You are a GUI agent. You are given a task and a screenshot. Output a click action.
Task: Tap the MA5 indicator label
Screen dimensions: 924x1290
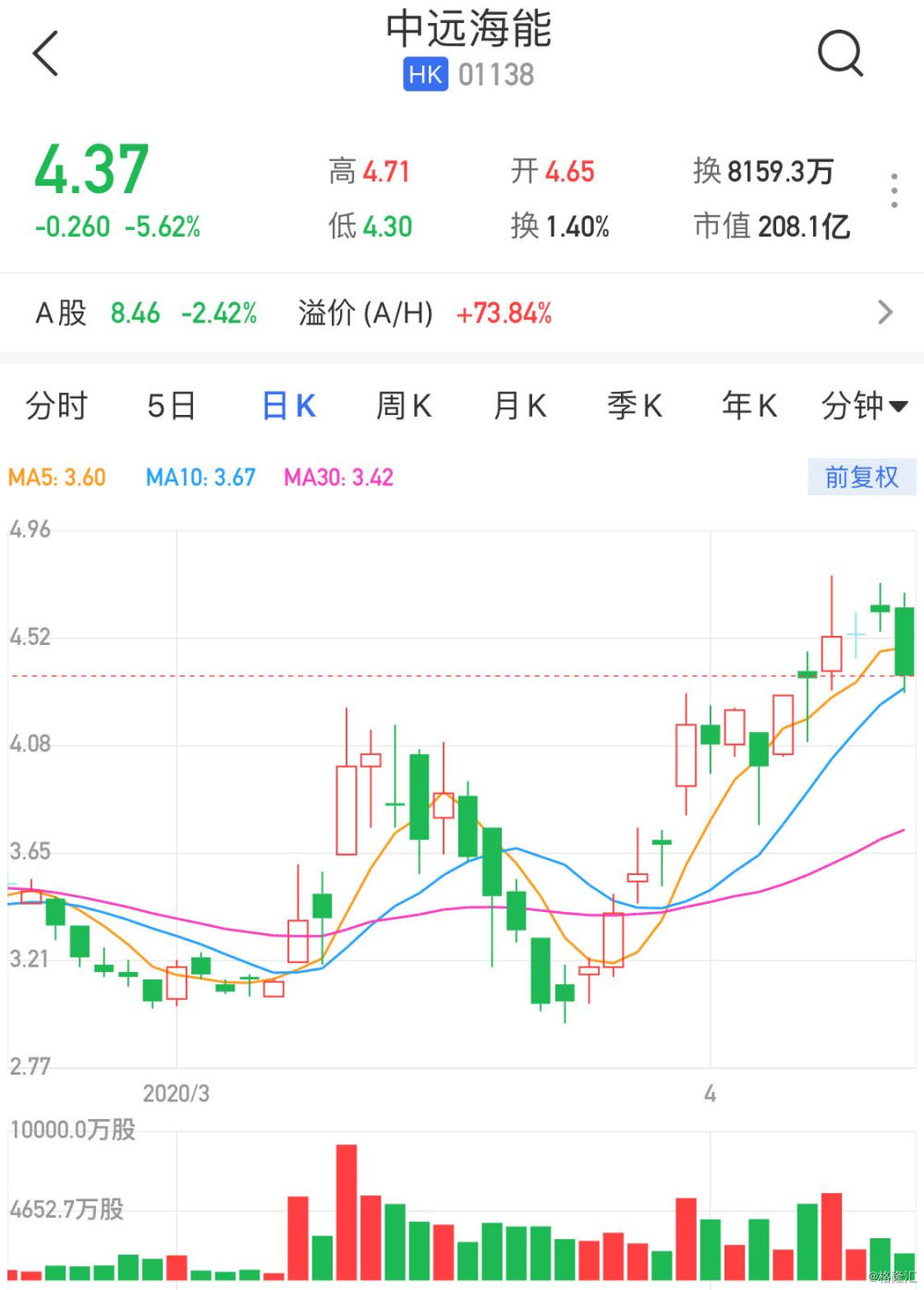coord(57,478)
